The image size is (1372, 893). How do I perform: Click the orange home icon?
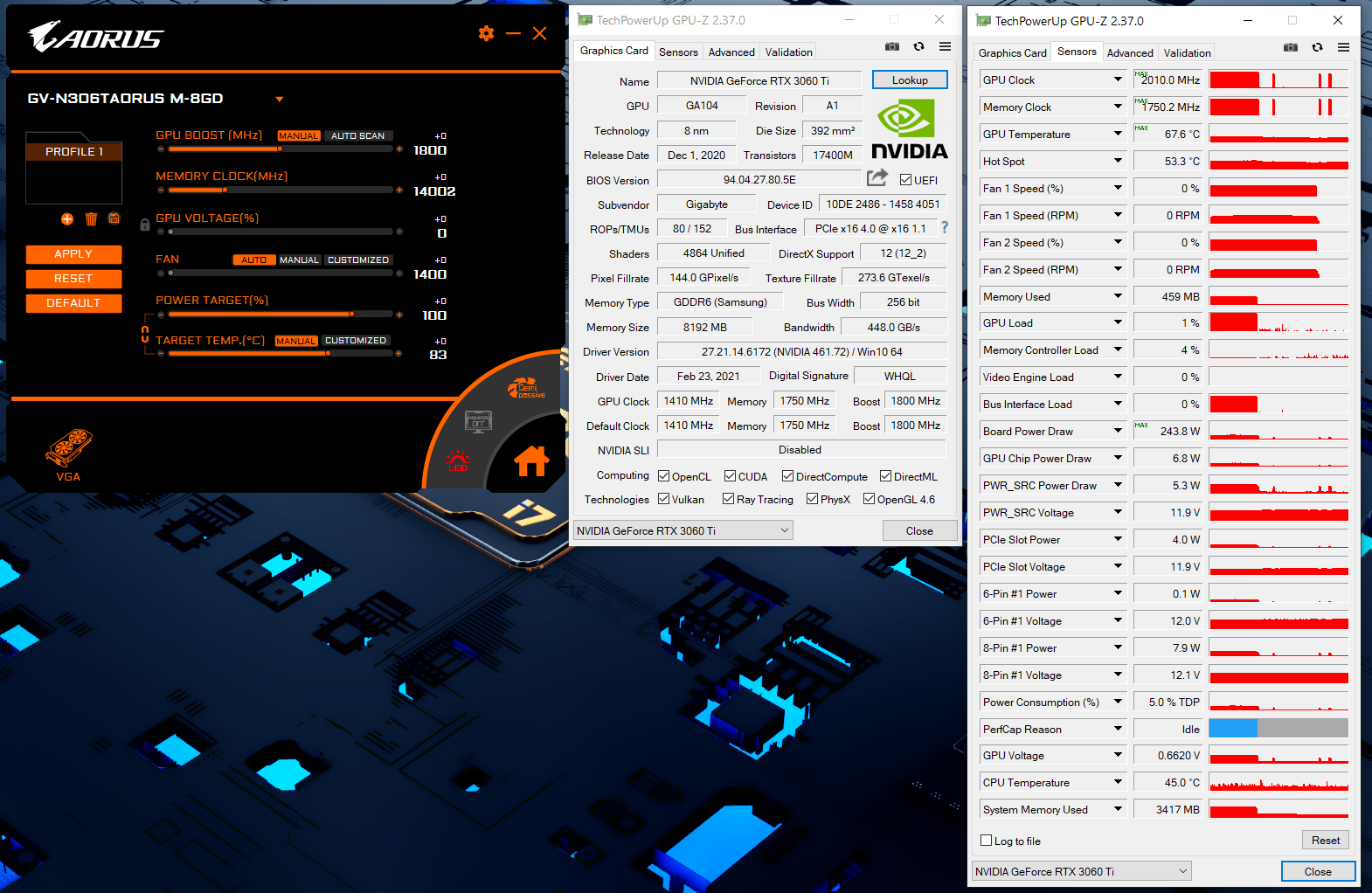pos(531,460)
